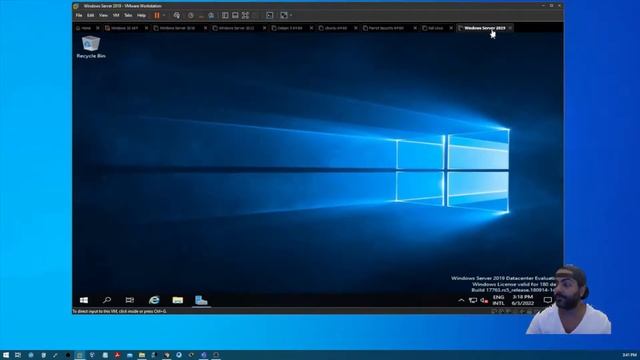Click the host taskbar clock
Image resolution: width=640 pixels, height=360 pixels.
[x=629, y=355]
